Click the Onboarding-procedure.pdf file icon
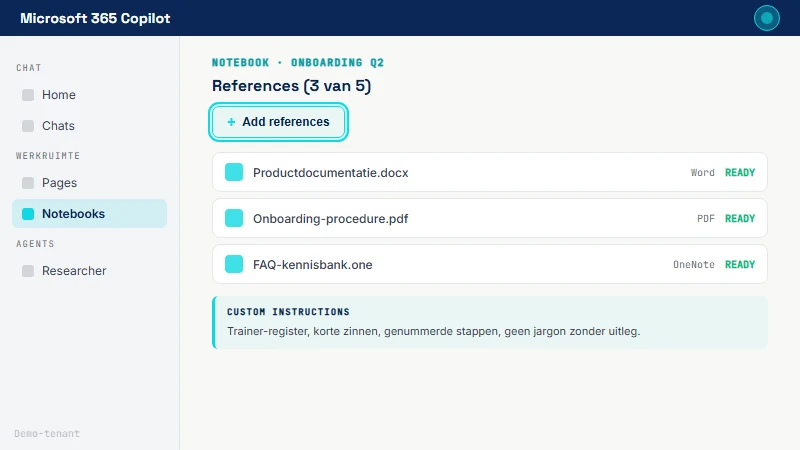 (x=234, y=218)
